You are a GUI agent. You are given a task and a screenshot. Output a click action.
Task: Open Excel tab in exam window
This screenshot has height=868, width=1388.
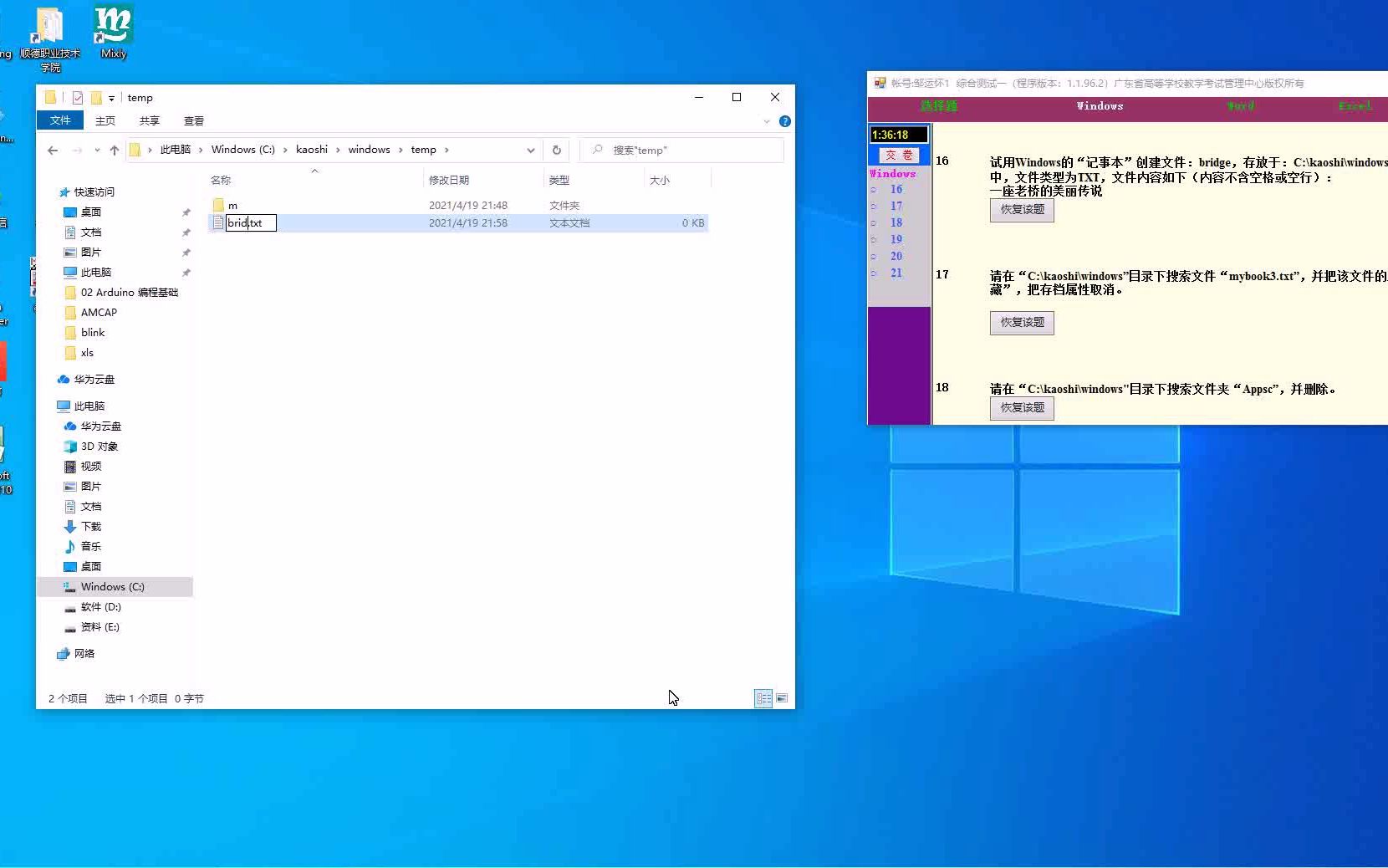tap(1355, 106)
